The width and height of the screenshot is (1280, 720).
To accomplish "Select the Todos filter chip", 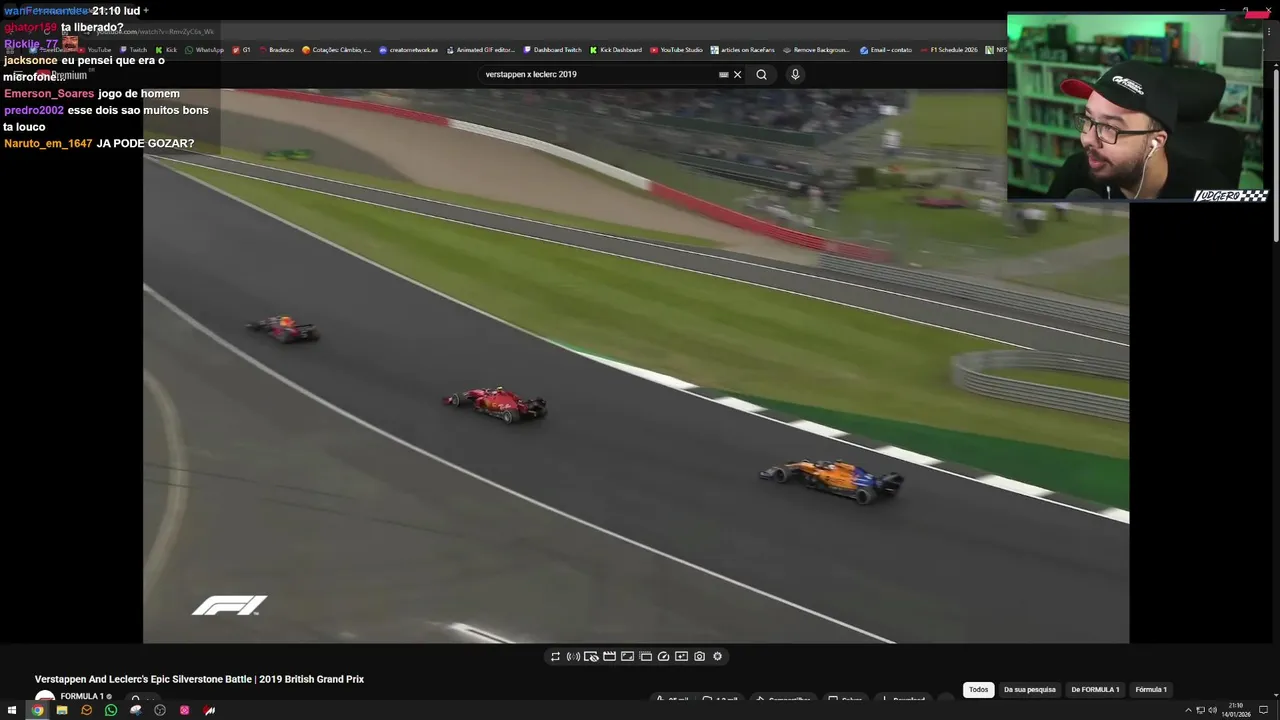I will 979,690.
